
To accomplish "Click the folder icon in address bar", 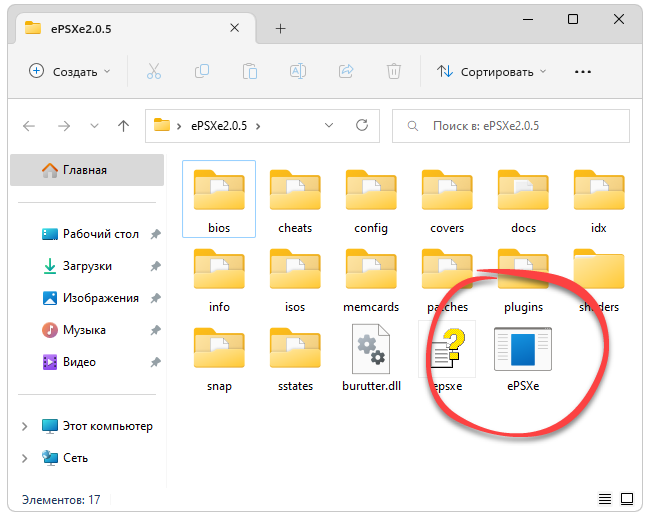I will (x=162, y=125).
